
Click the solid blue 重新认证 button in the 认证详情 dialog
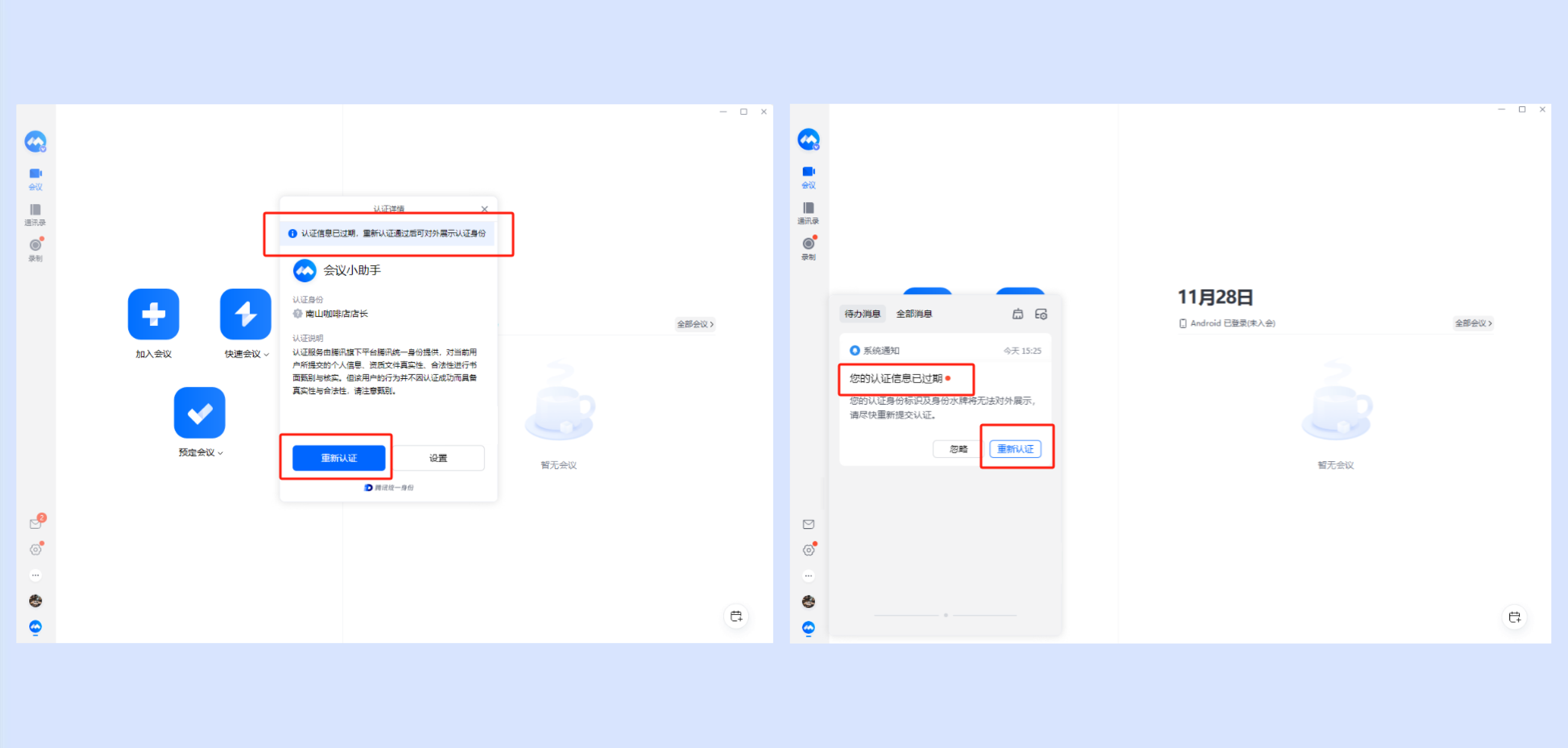338,458
